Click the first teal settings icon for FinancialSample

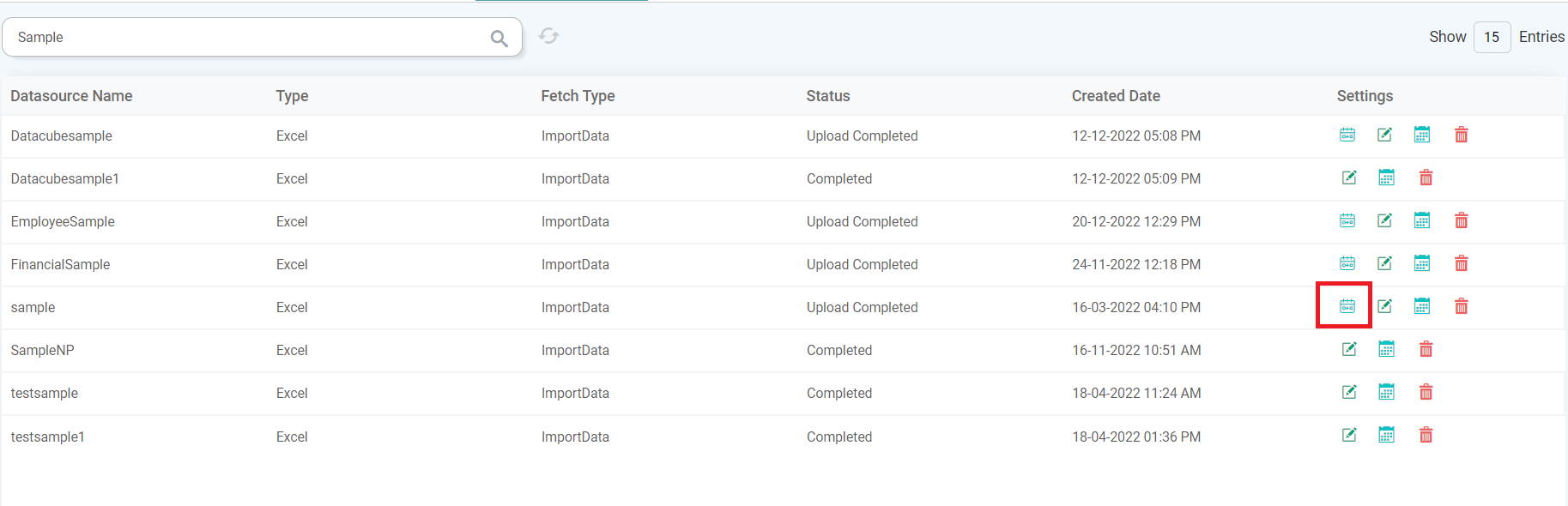1347,263
